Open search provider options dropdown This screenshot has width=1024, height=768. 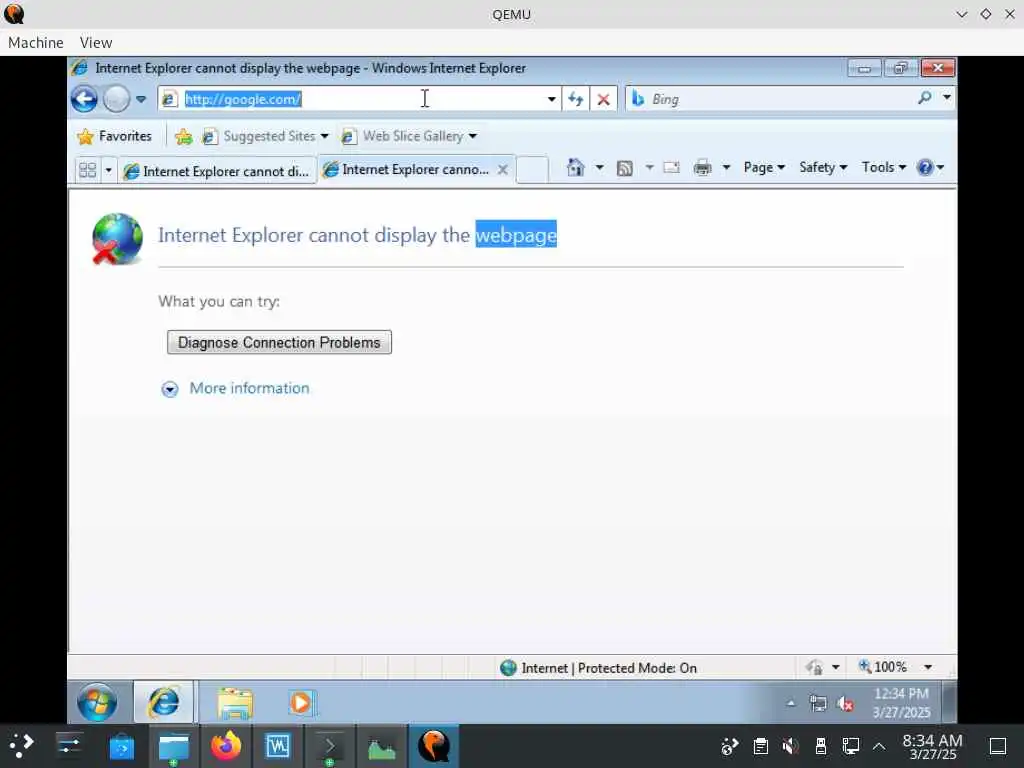coord(947,98)
